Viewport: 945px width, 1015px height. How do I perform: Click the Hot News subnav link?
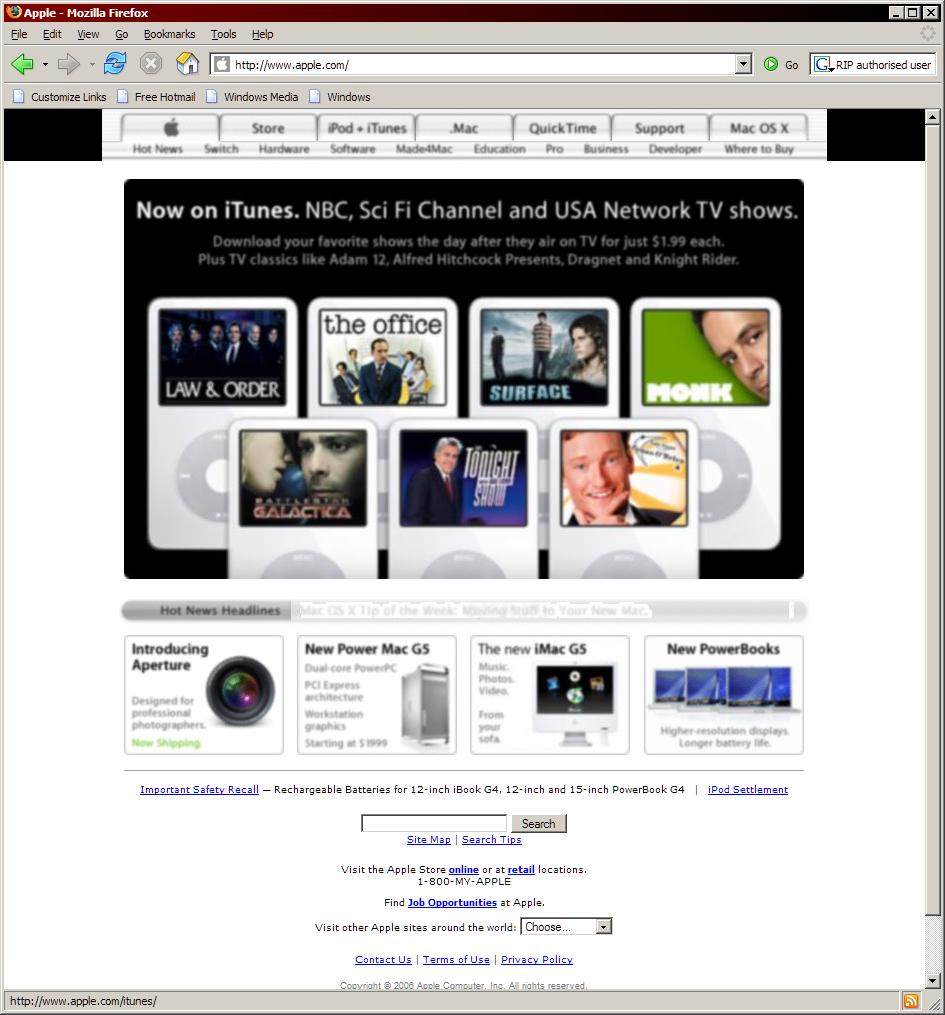click(x=158, y=149)
